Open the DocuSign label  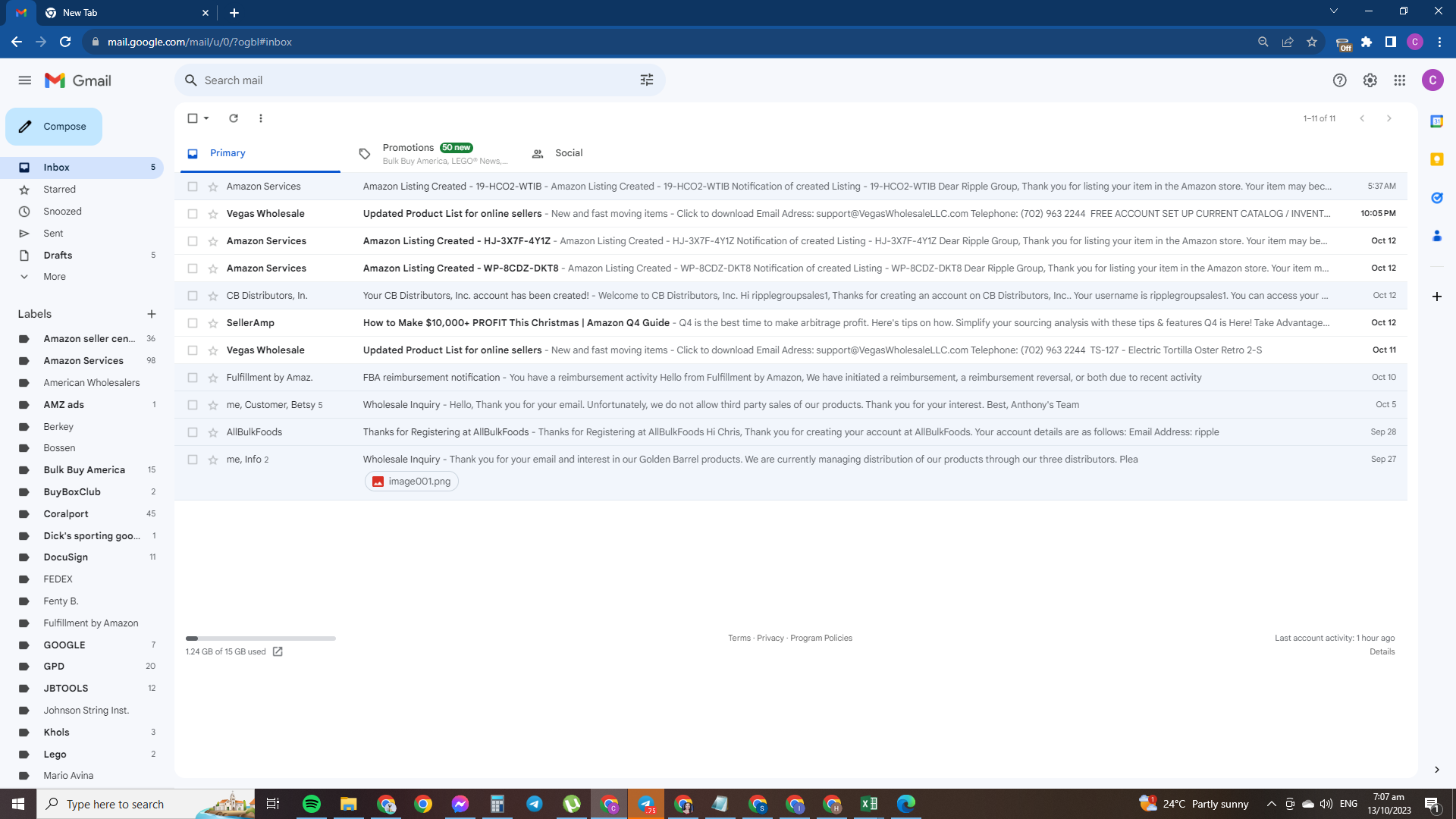tap(66, 557)
